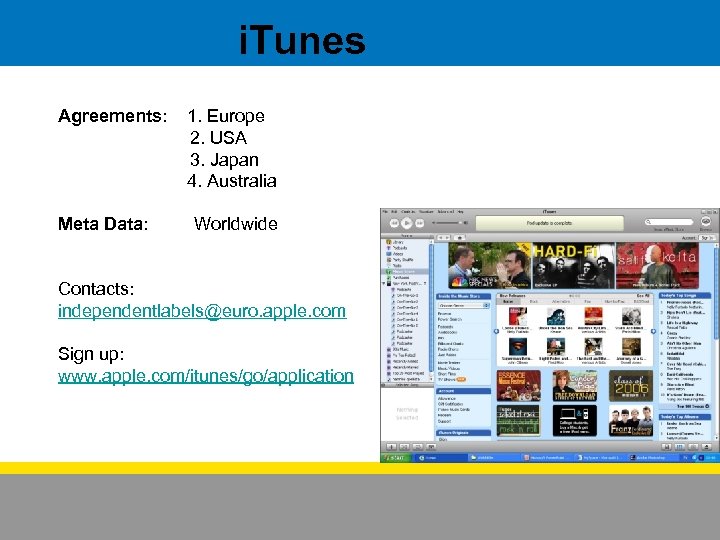Open the HARD-Fi banner
The width and height of the screenshot is (720, 540).
click(x=573, y=265)
